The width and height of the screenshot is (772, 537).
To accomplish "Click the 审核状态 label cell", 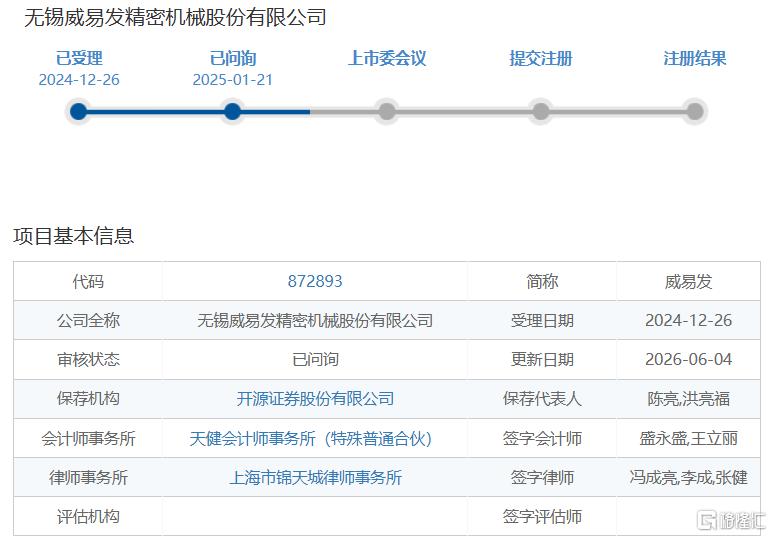I will pos(88,359).
